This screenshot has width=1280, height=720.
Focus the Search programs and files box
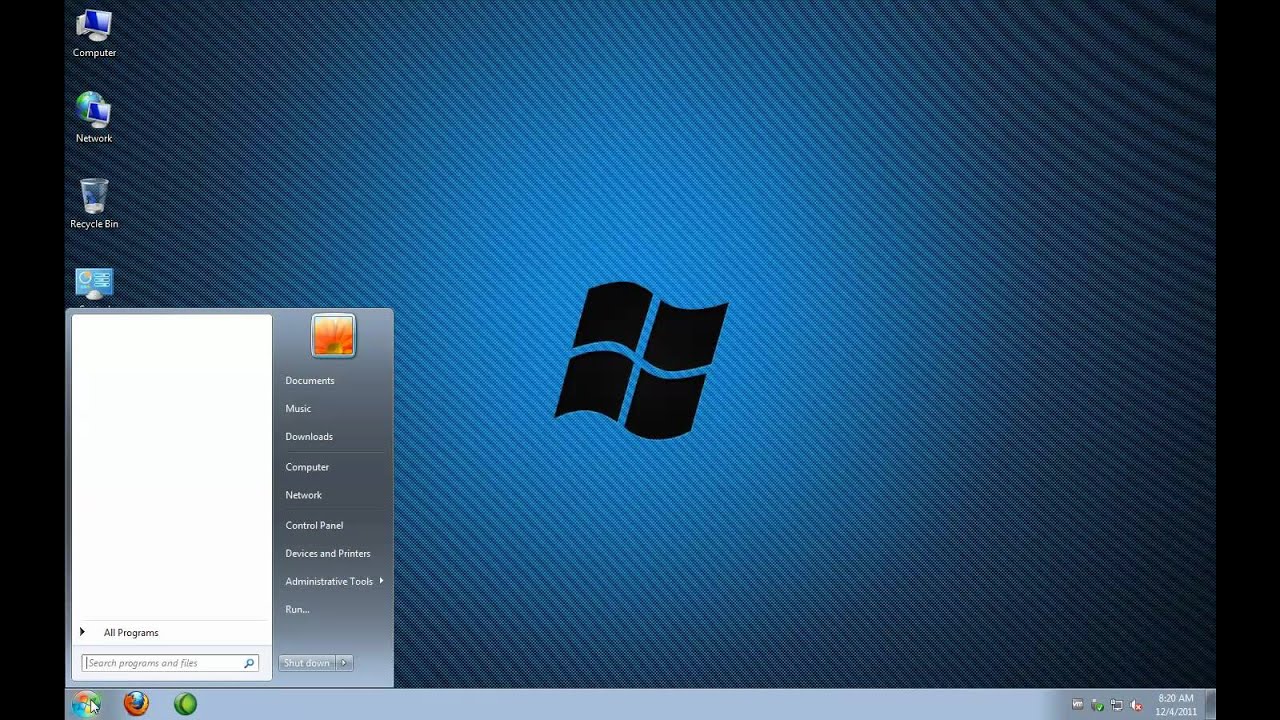tap(170, 663)
